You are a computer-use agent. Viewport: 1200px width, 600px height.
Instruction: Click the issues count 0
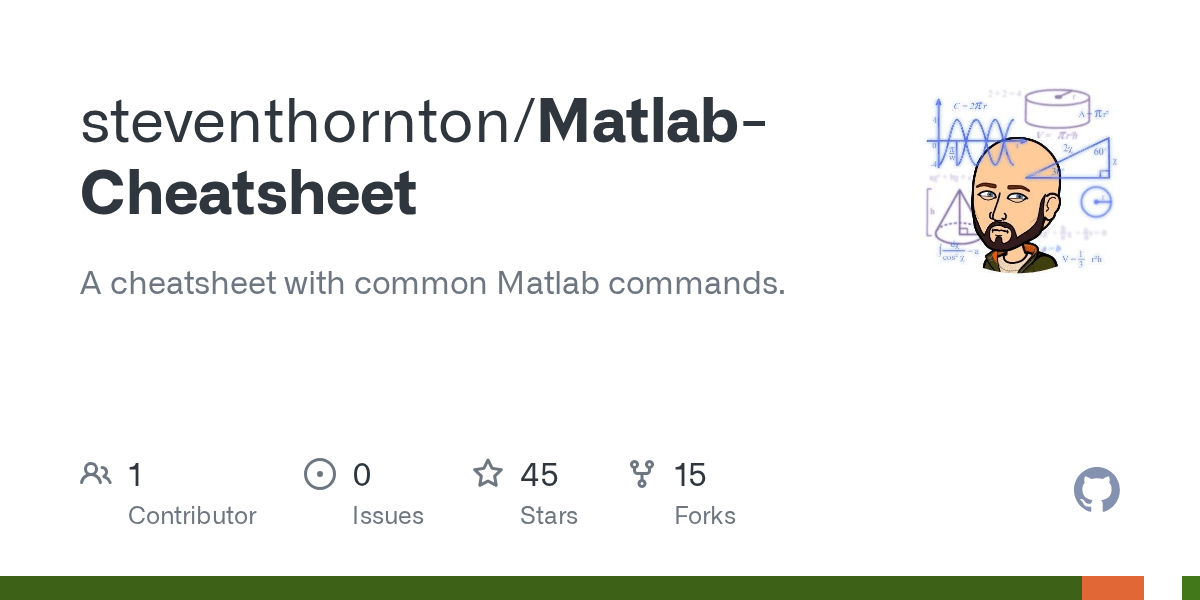(361, 474)
